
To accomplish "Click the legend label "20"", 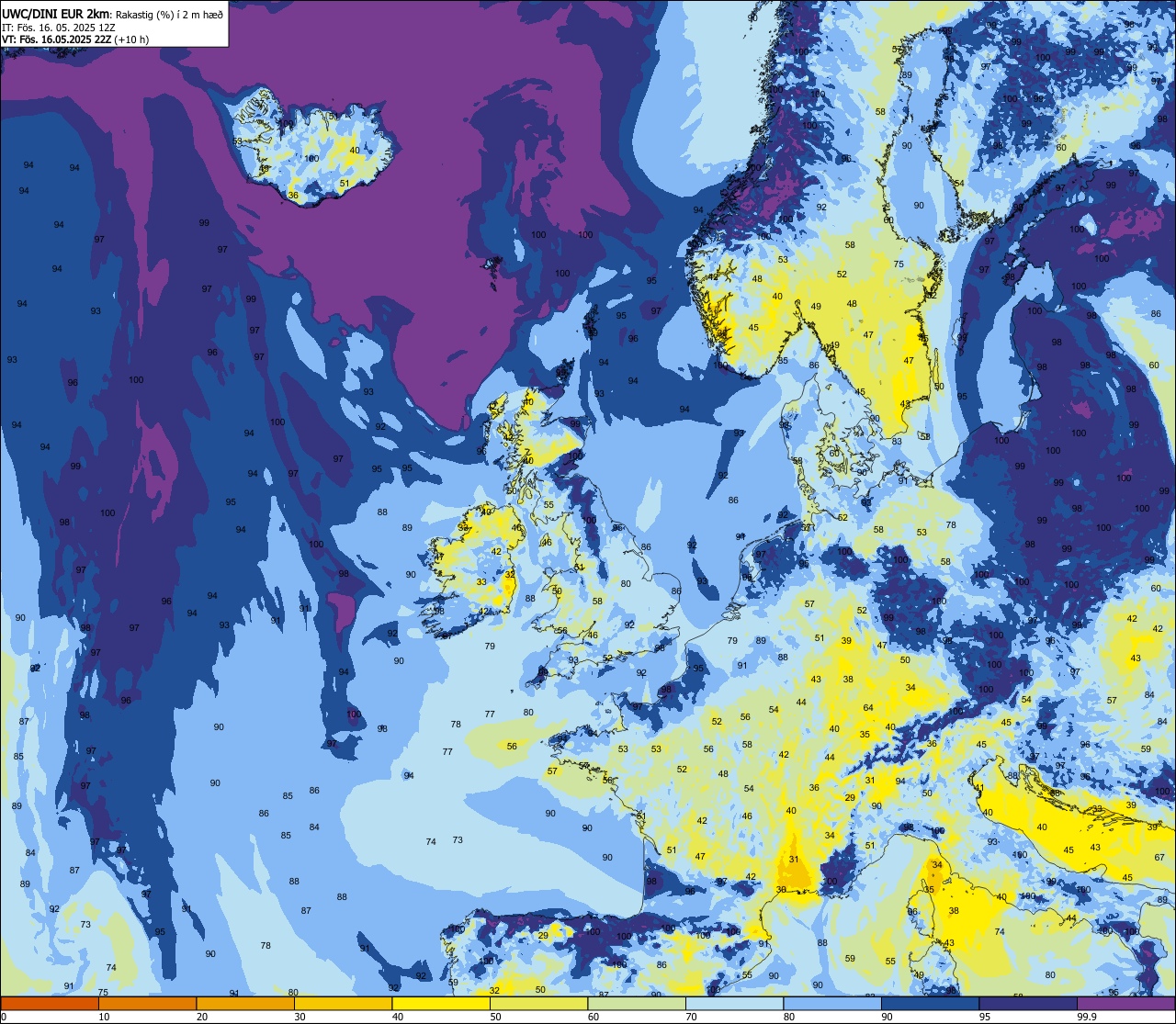I will coord(202,1017).
